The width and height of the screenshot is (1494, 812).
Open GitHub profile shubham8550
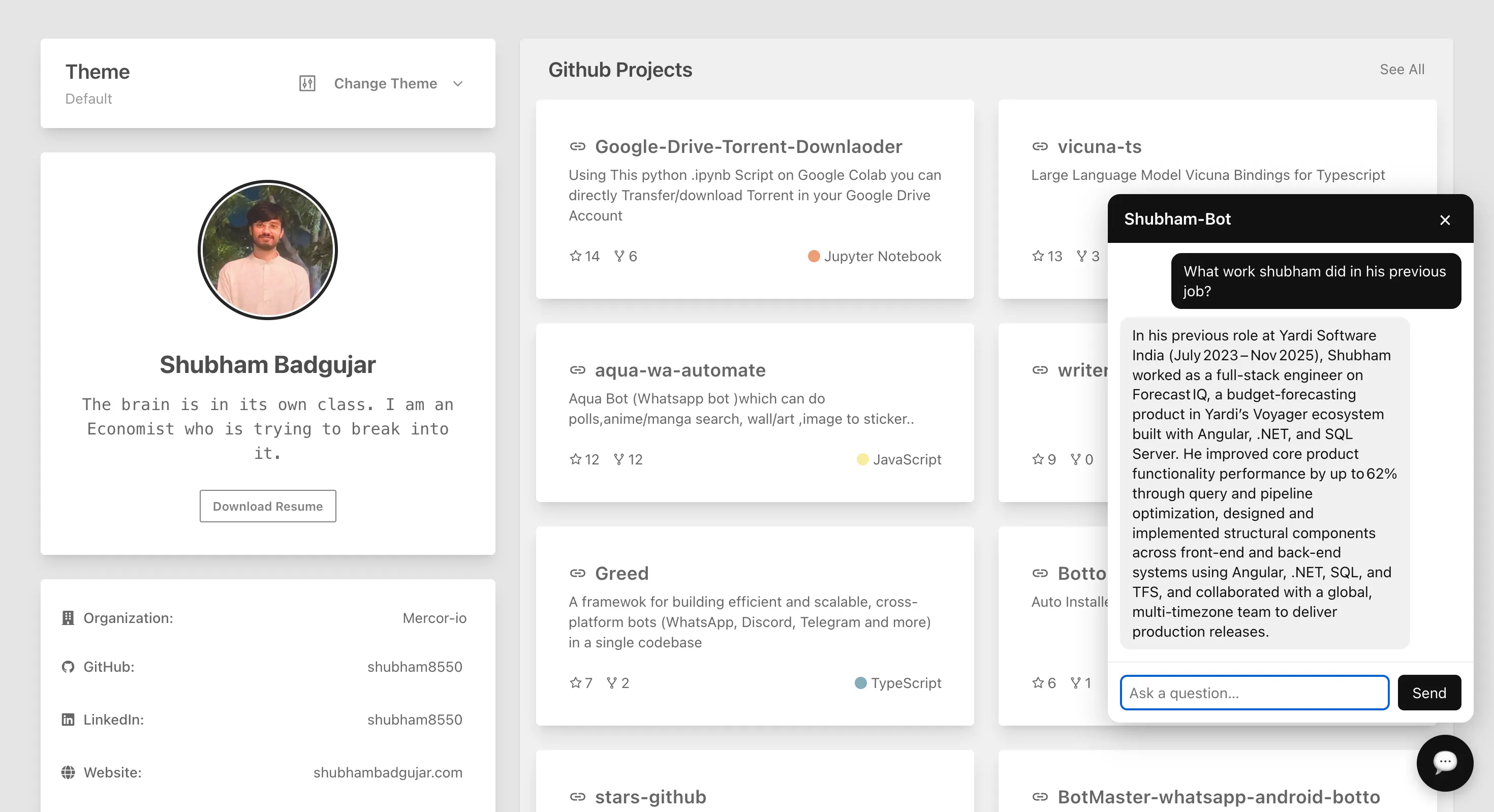tap(415, 667)
